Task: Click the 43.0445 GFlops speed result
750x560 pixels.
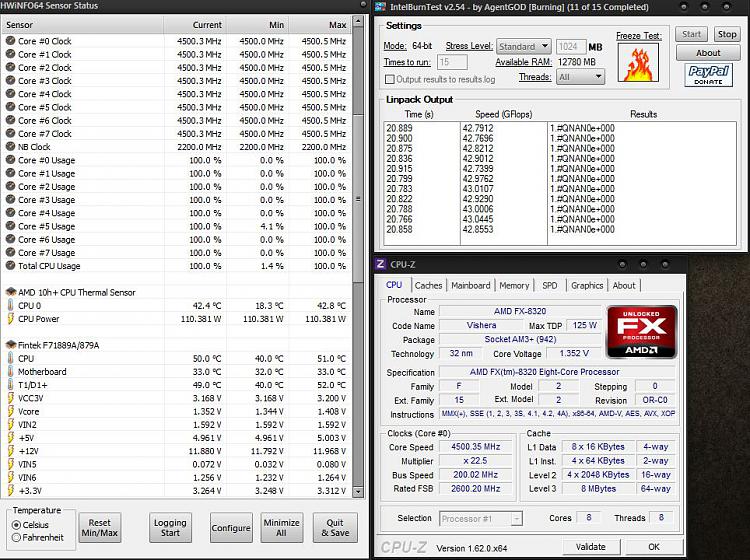Action: tap(478, 219)
